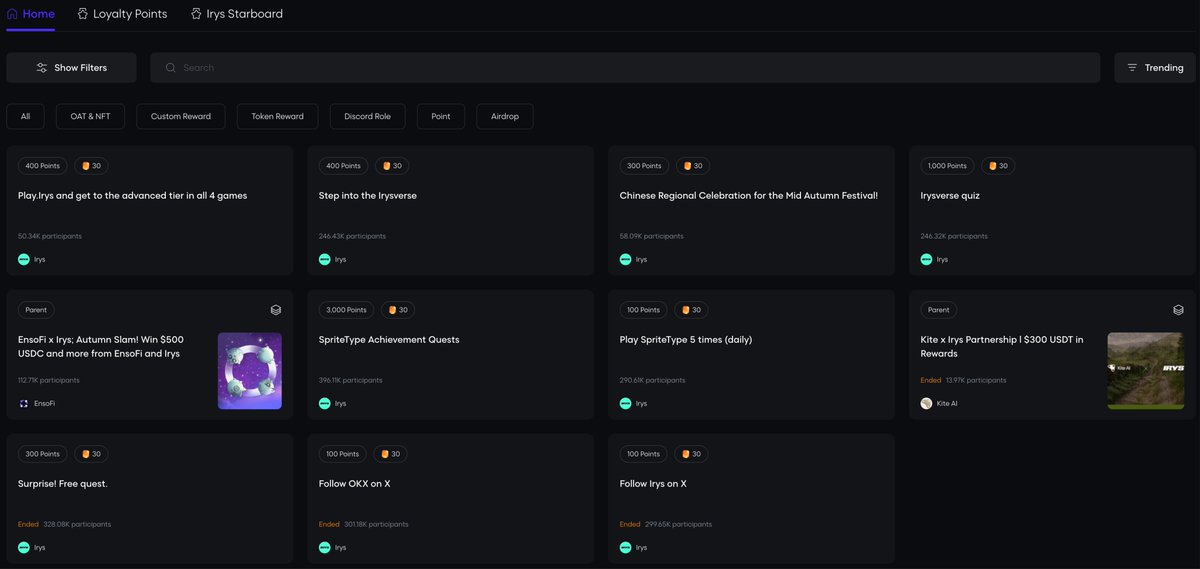Click gem 30 badge on Chinese Regional Celebration card

692,166
